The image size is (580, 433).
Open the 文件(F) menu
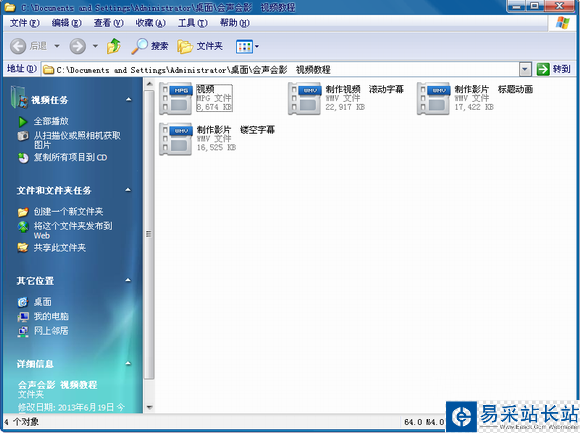24,23
